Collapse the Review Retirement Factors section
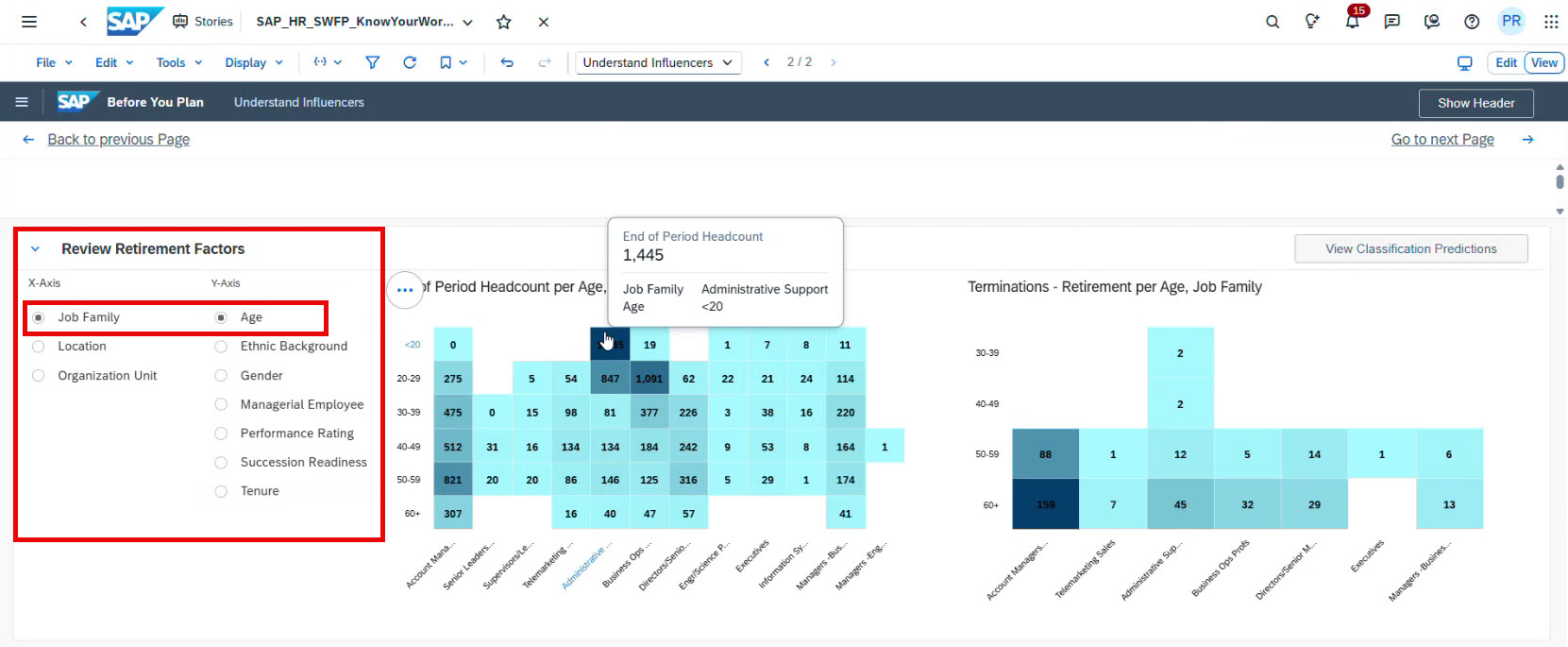Screen dimensions: 1568x647 pyautogui.click(x=36, y=249)
